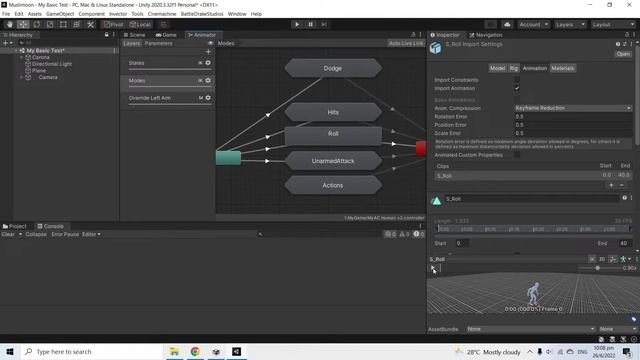Click the Play button in the main toolbar
The height and width of the screenshot is (360, 640).
pos(297,24)
